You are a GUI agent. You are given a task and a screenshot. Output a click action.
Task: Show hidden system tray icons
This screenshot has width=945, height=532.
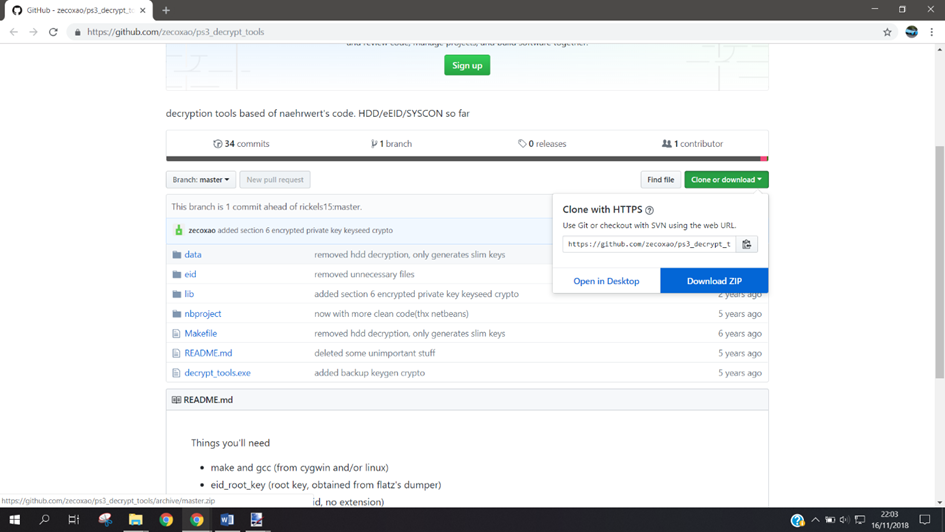(815, 520)
